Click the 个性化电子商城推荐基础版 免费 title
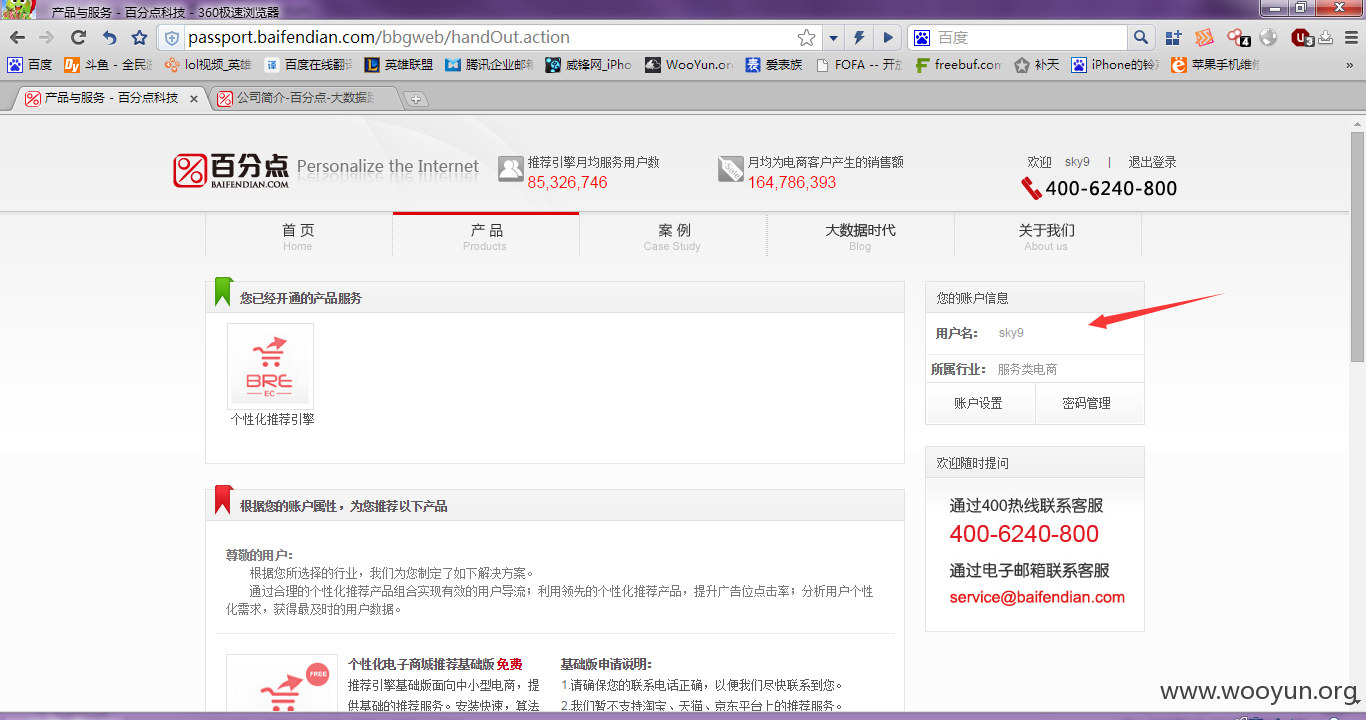 (x=435, y=664)
